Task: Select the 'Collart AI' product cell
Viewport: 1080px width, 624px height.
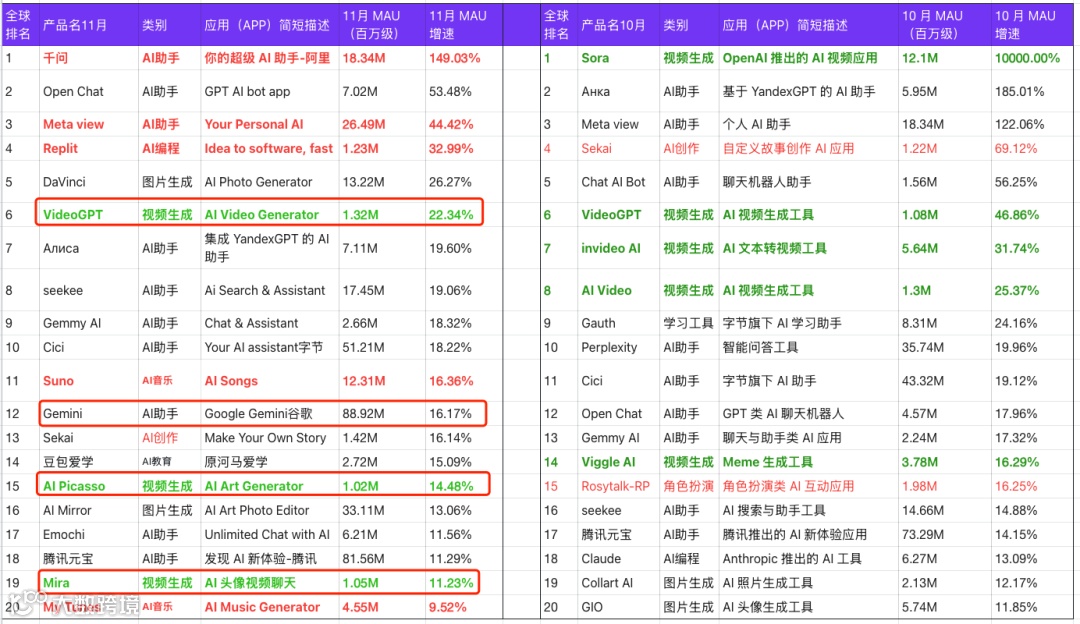Action: coord(607,583)
